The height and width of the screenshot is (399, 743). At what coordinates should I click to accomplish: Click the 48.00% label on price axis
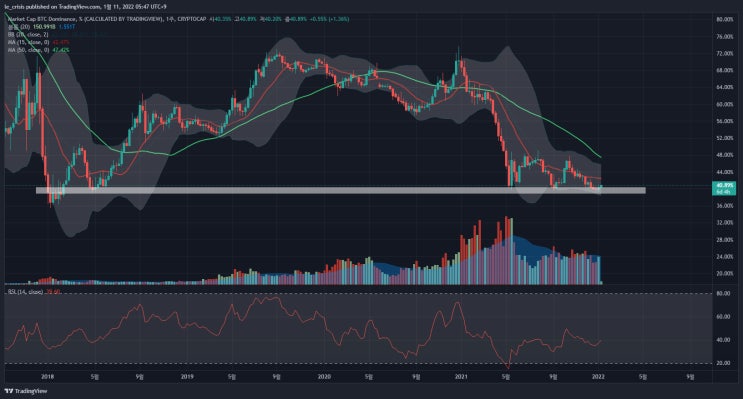point(725,155)
